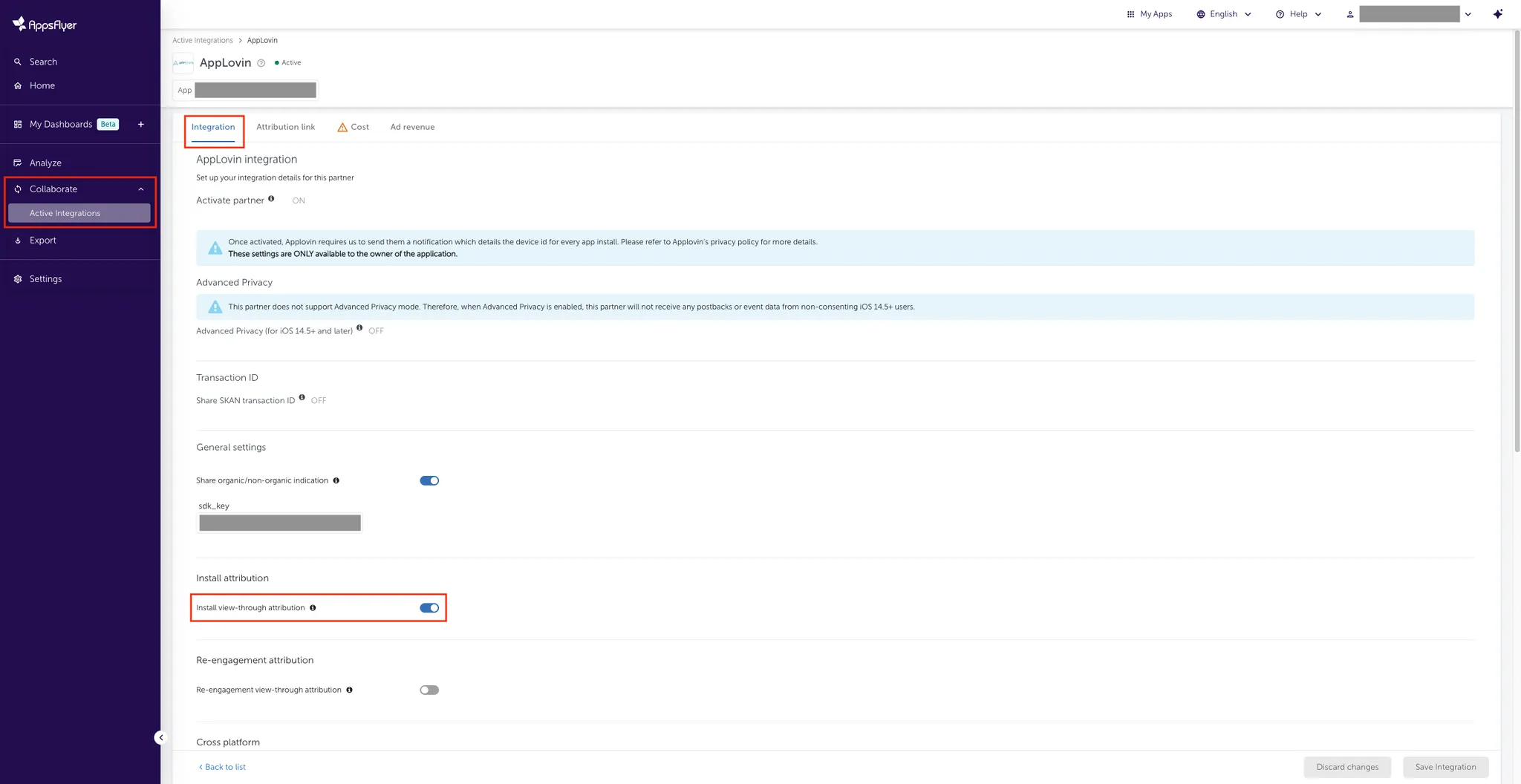Click info icon for Share organic/non-organic indication
Image resolution: width=1521 pixels, height=784 pixels.
336,480
